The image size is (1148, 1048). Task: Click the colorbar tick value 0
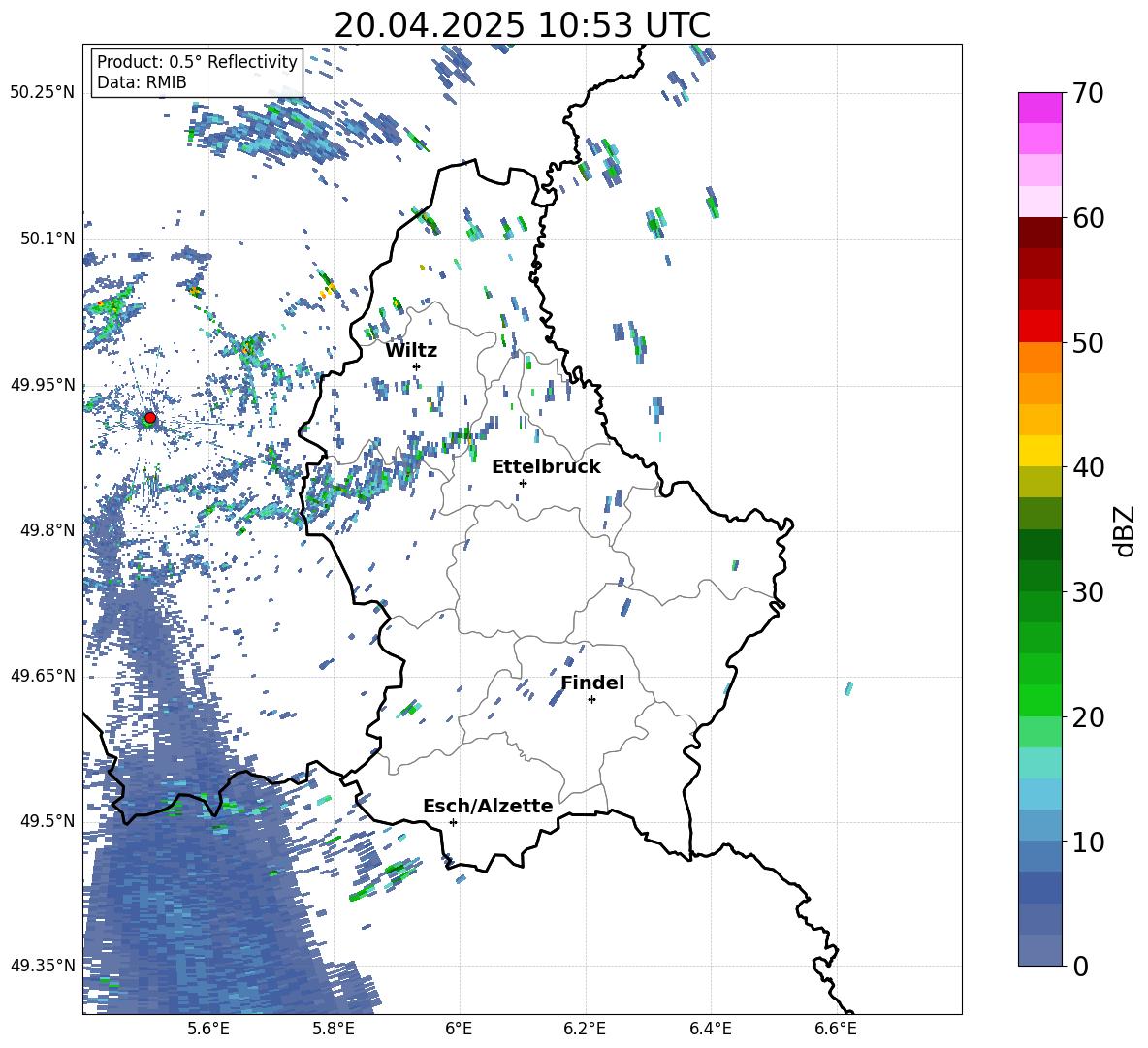click(1080, 966)
